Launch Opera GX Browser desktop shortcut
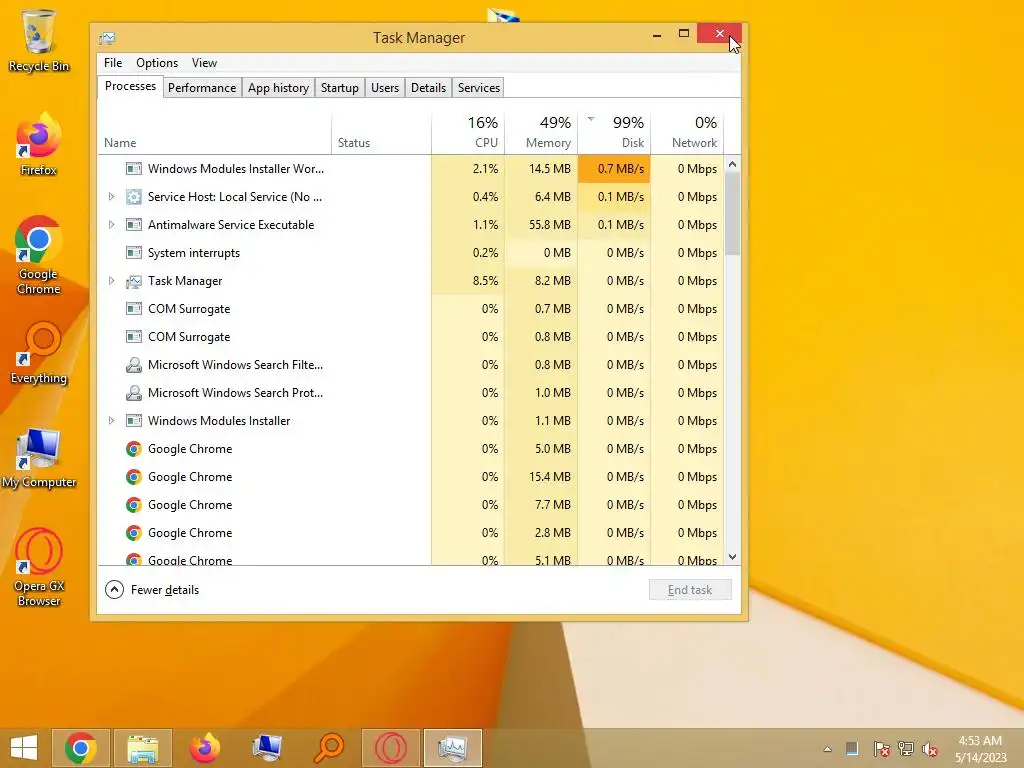 click(x=39, y=568)
